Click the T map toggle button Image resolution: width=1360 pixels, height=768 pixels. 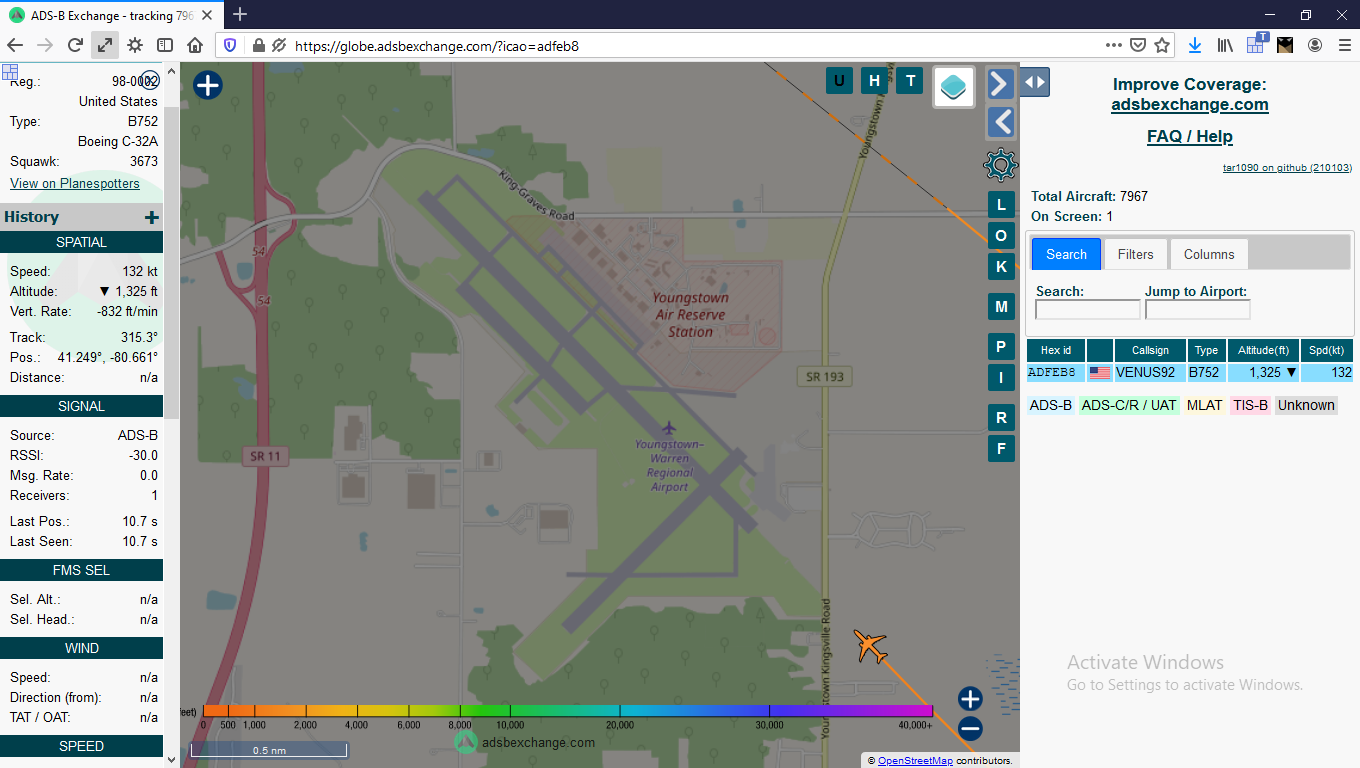[x=910, y=81]
